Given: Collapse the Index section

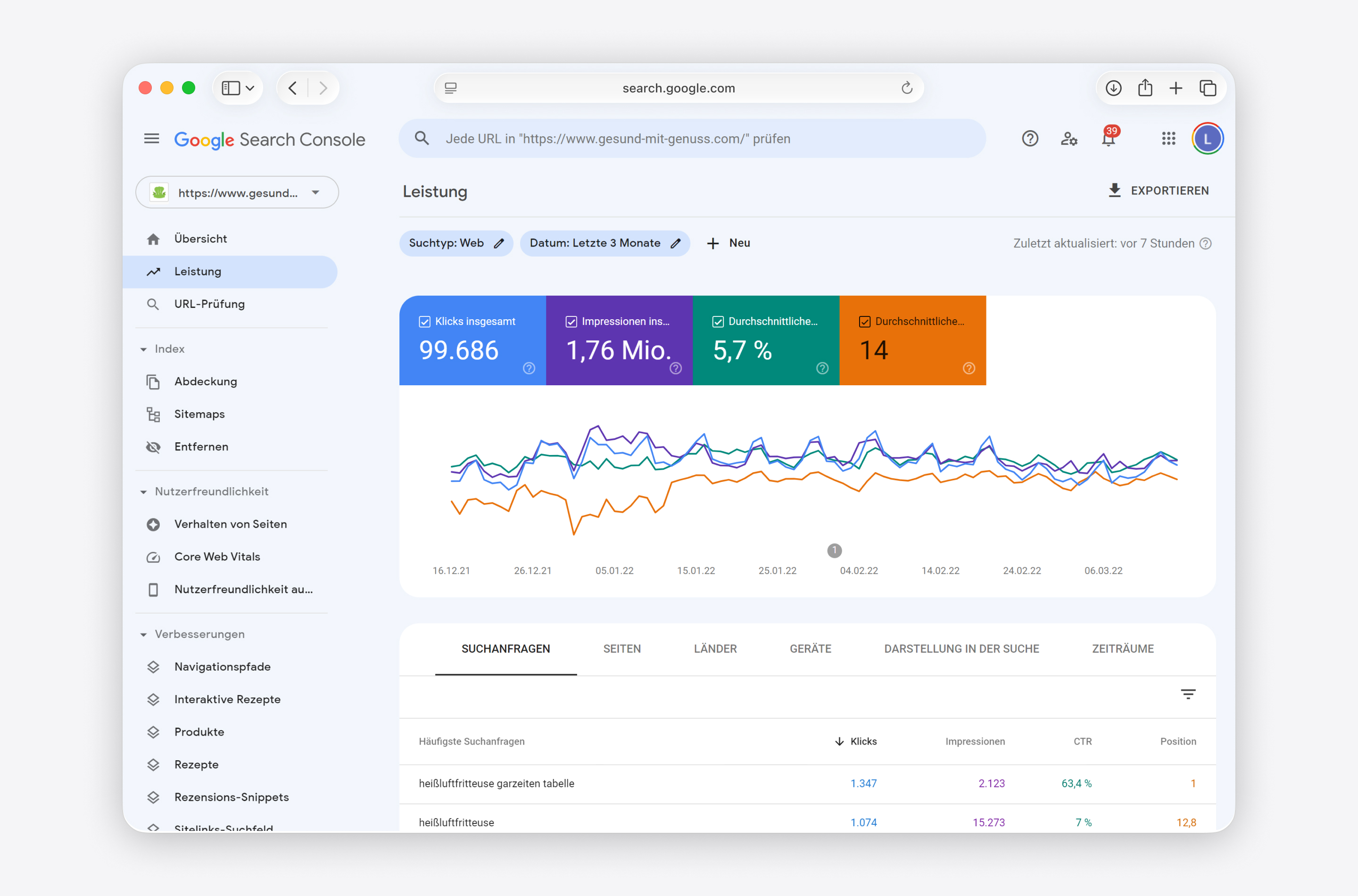Looking at the screenshot, I should coord(143,349).
